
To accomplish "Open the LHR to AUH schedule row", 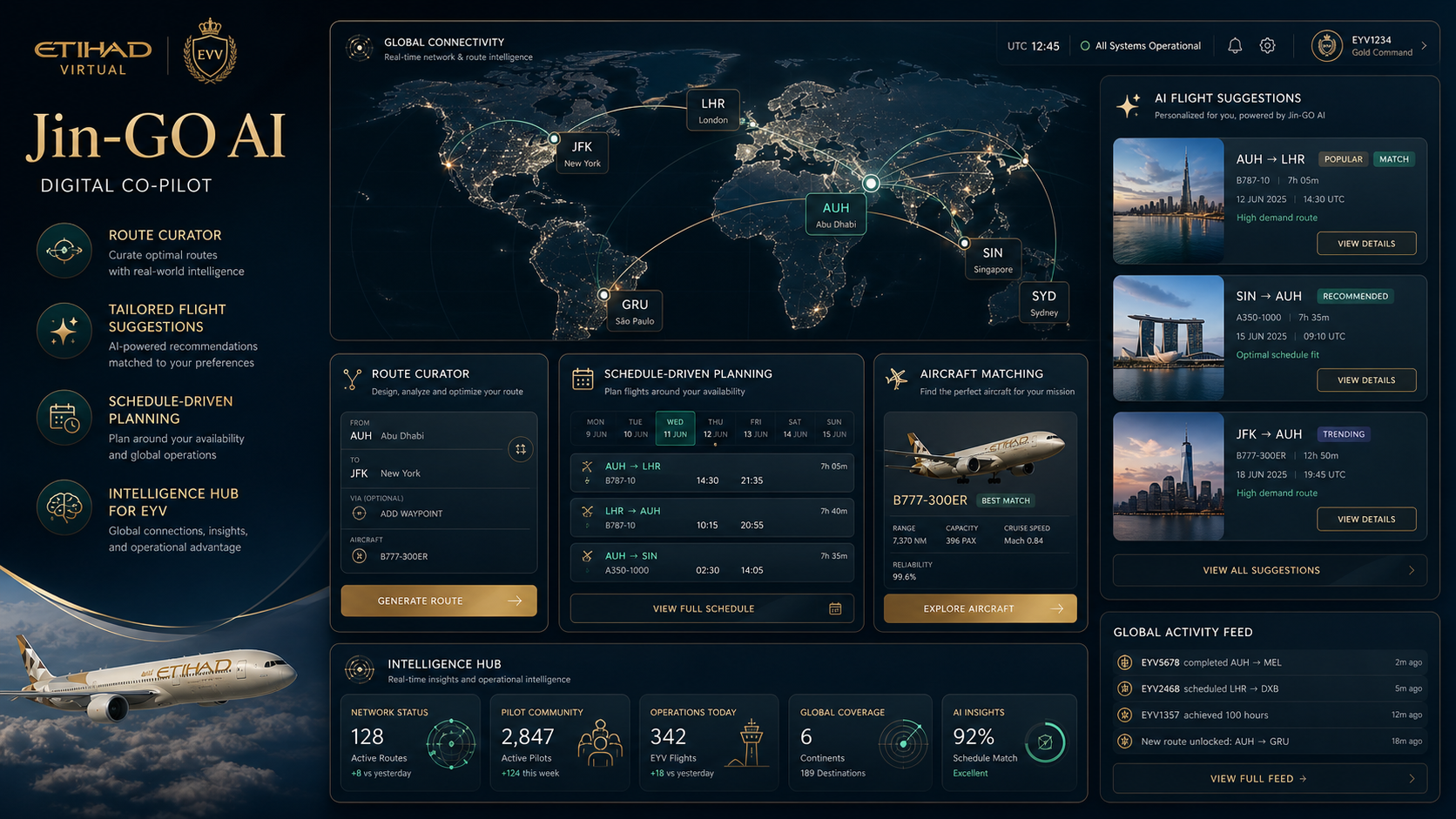I will pyautogui.click(x=711, y=517).
